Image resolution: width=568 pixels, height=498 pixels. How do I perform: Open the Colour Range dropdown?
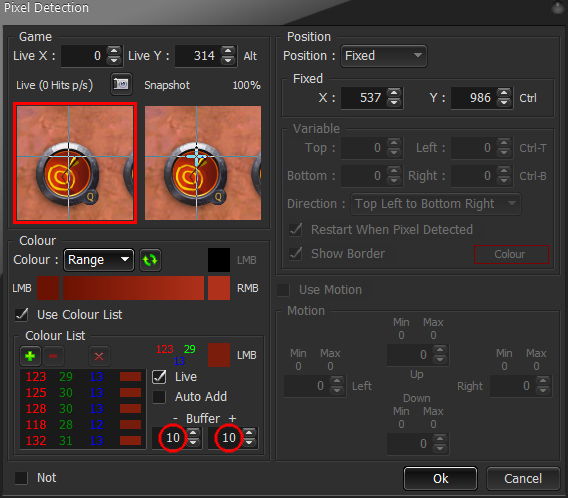99,260
